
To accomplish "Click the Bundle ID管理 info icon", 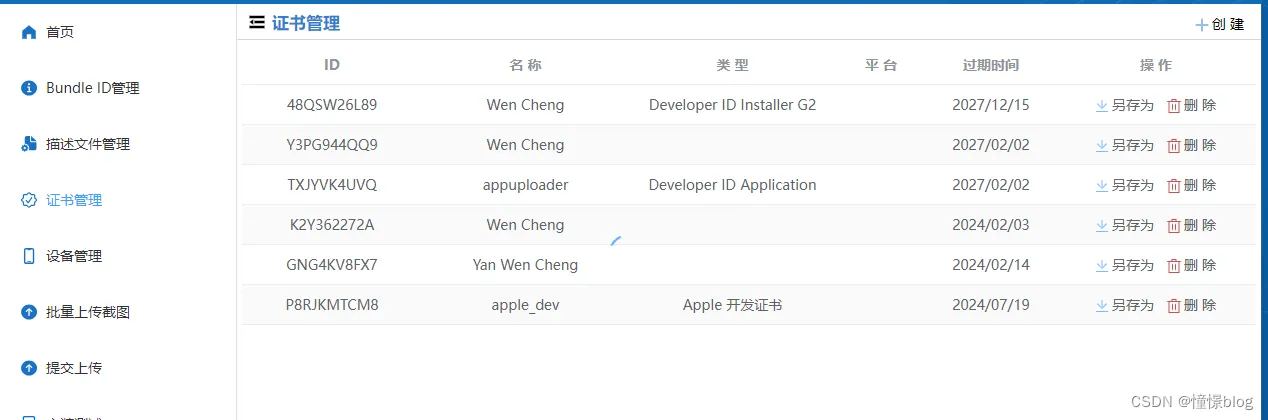I will (29, 88).
